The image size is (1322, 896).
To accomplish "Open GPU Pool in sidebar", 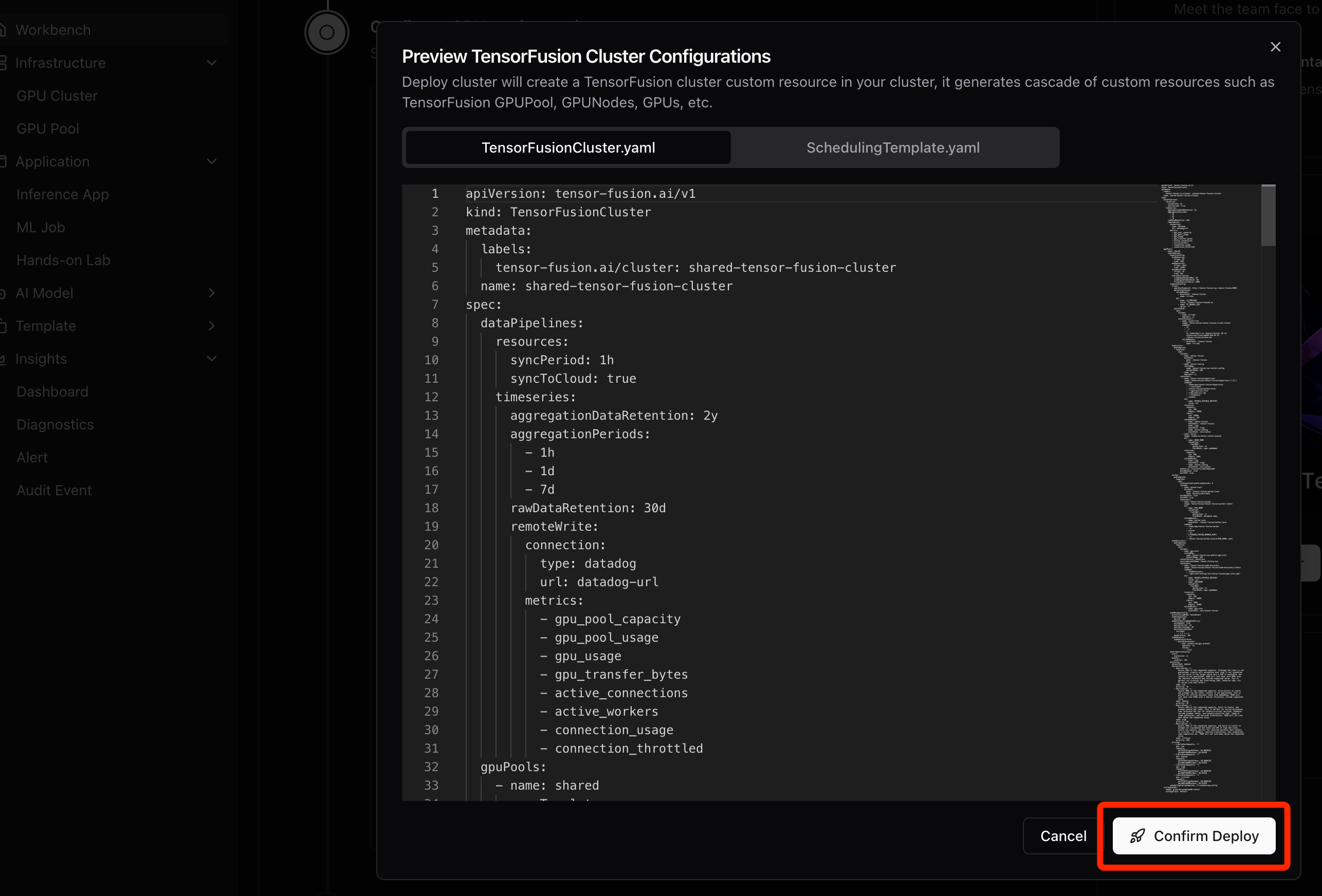I will pos(48,128).
